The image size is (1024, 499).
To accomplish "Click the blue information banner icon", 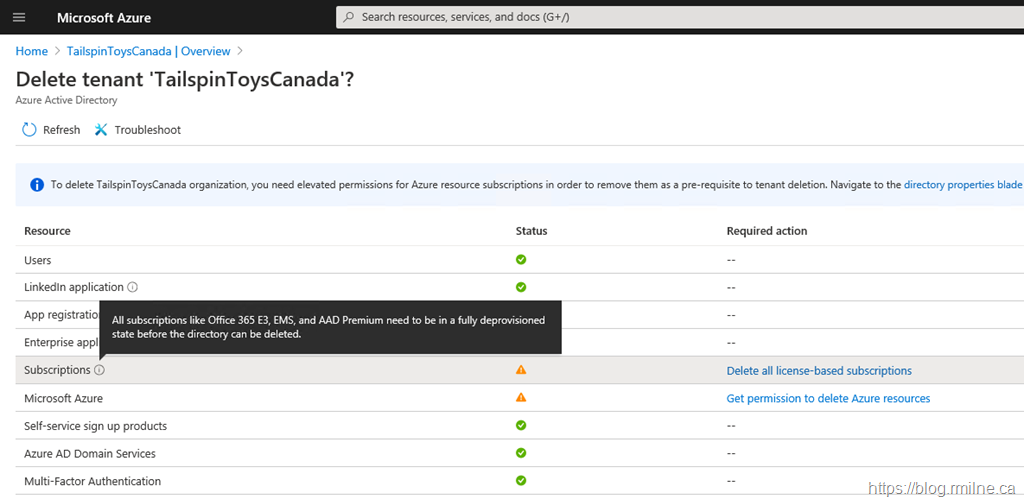I will point(37,185).
